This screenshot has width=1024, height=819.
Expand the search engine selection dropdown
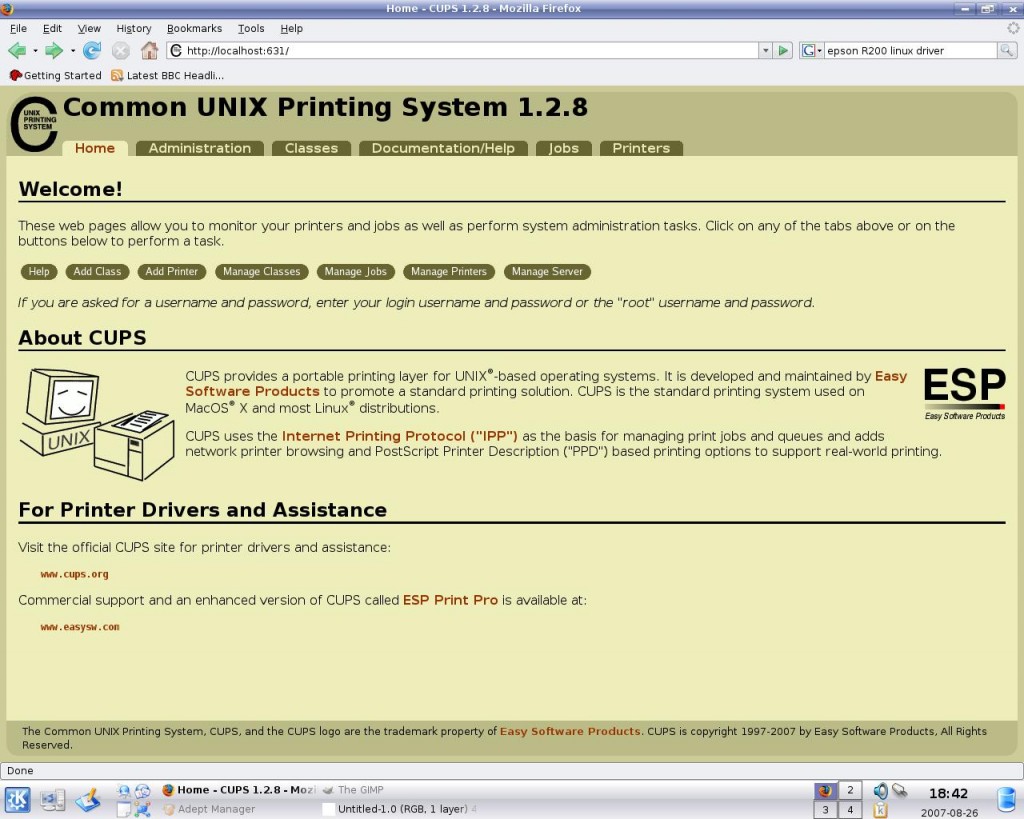click(819, 50)
